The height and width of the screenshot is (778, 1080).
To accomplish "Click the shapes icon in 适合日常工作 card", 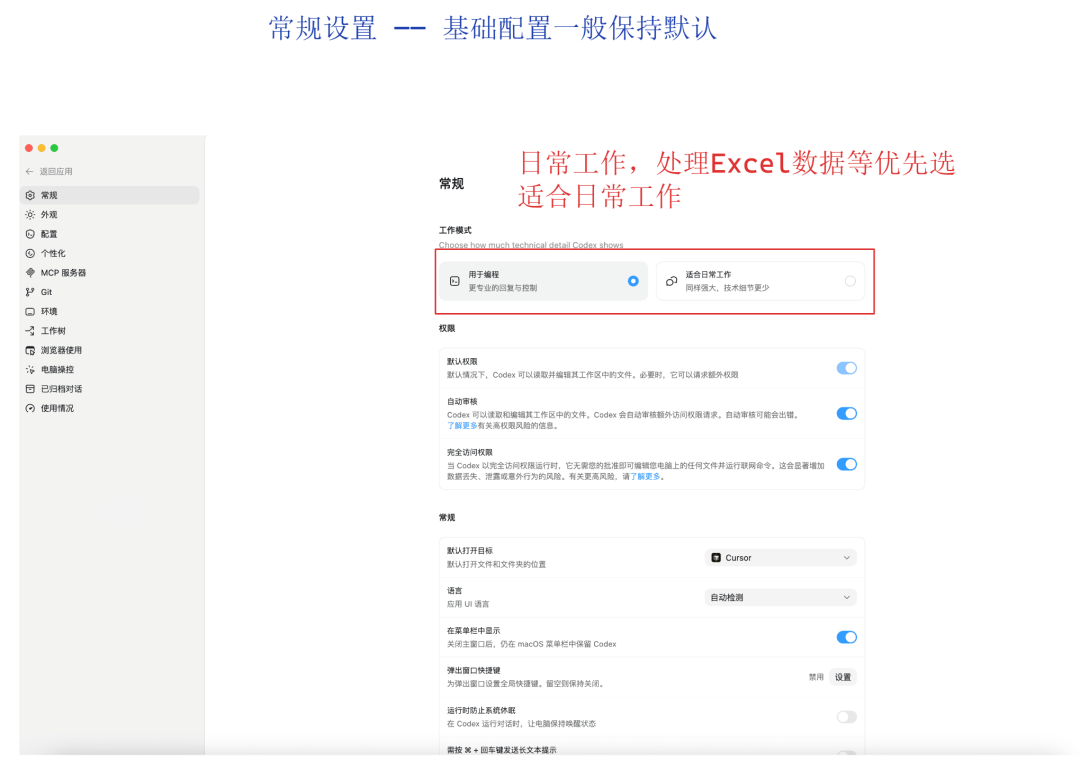I will tap(671, 281).
